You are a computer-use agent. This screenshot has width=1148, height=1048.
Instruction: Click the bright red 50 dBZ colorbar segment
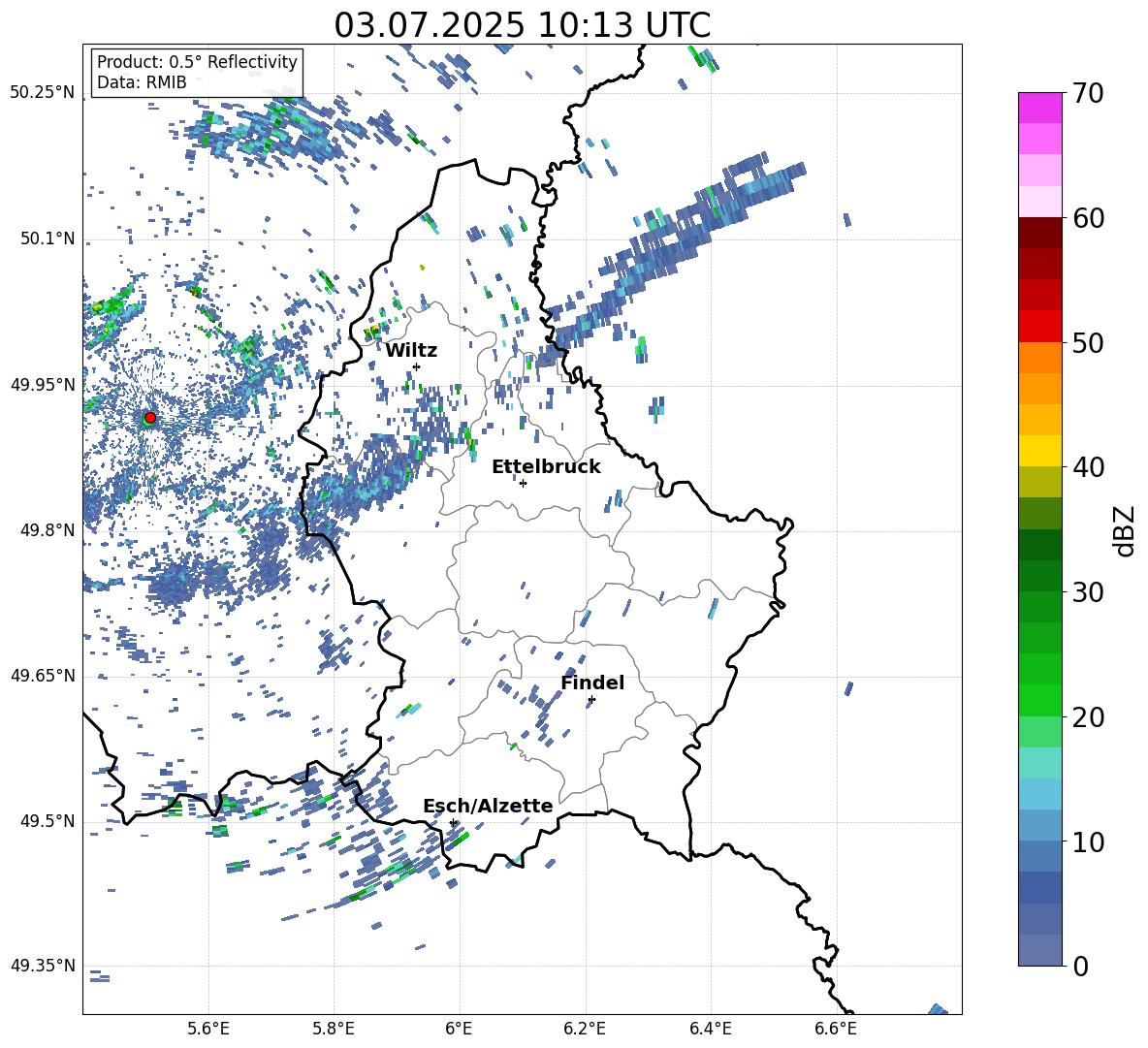[x=1039, y=327]
